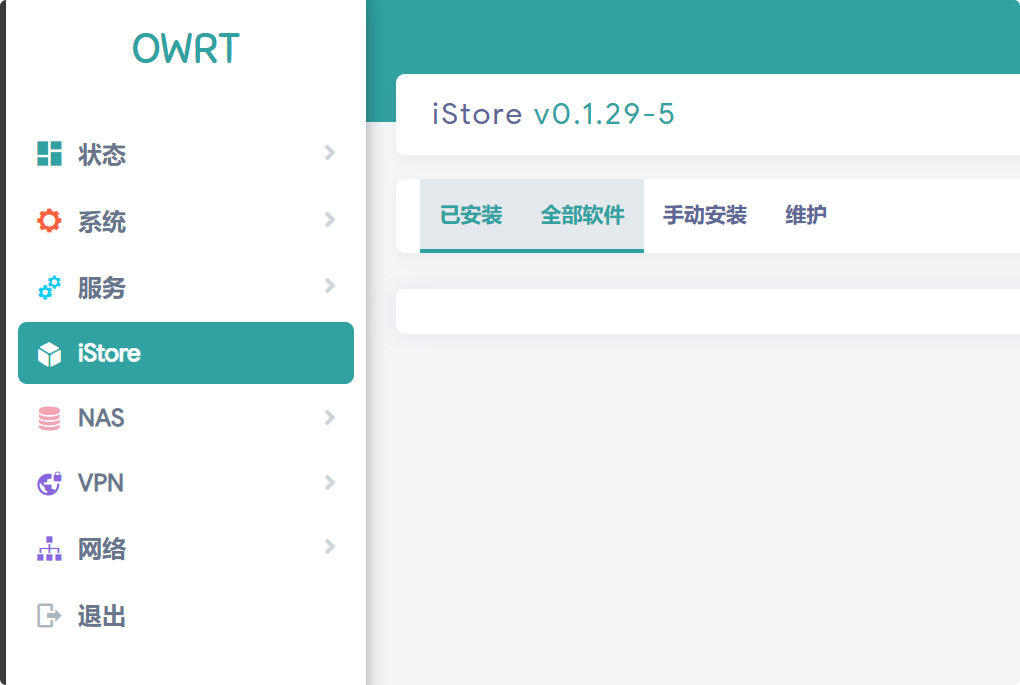Viewport: 1020px width, 685px height.
Task: Expand the 系统 submenu arrow
Action: click(x=330, y=220)
